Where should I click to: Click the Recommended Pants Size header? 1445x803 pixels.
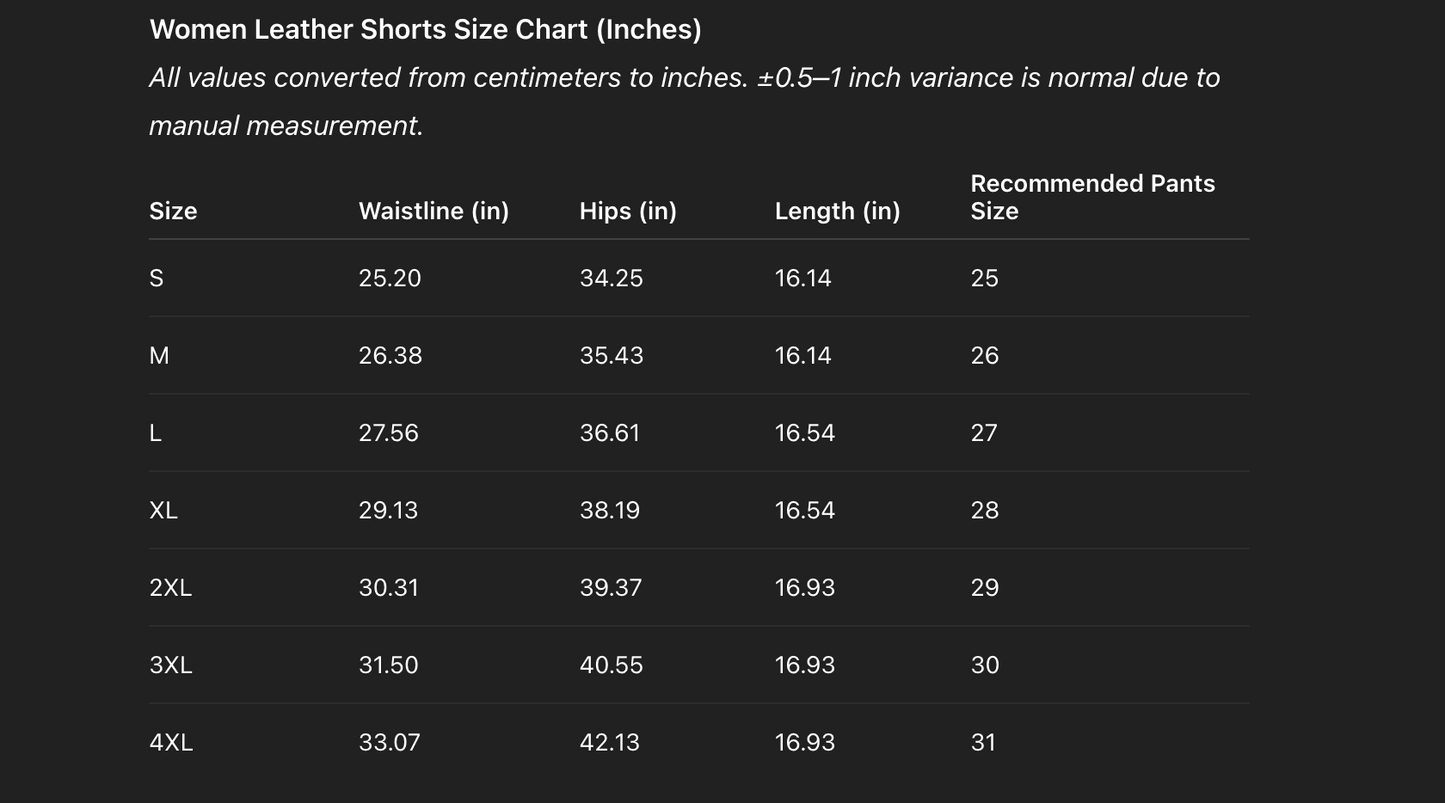(1092, 197)
